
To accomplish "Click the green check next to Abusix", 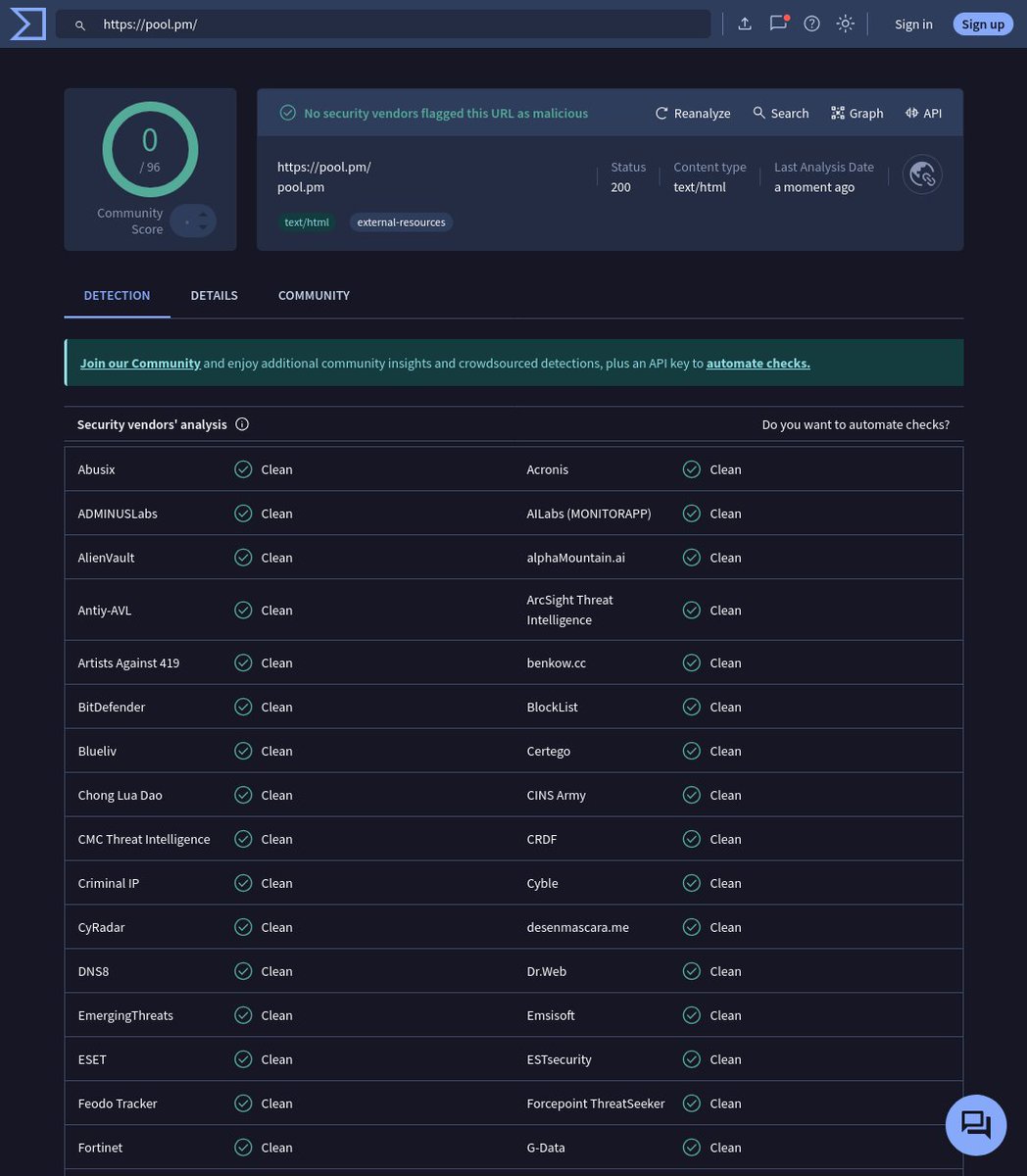I will [x=243, y=469].
